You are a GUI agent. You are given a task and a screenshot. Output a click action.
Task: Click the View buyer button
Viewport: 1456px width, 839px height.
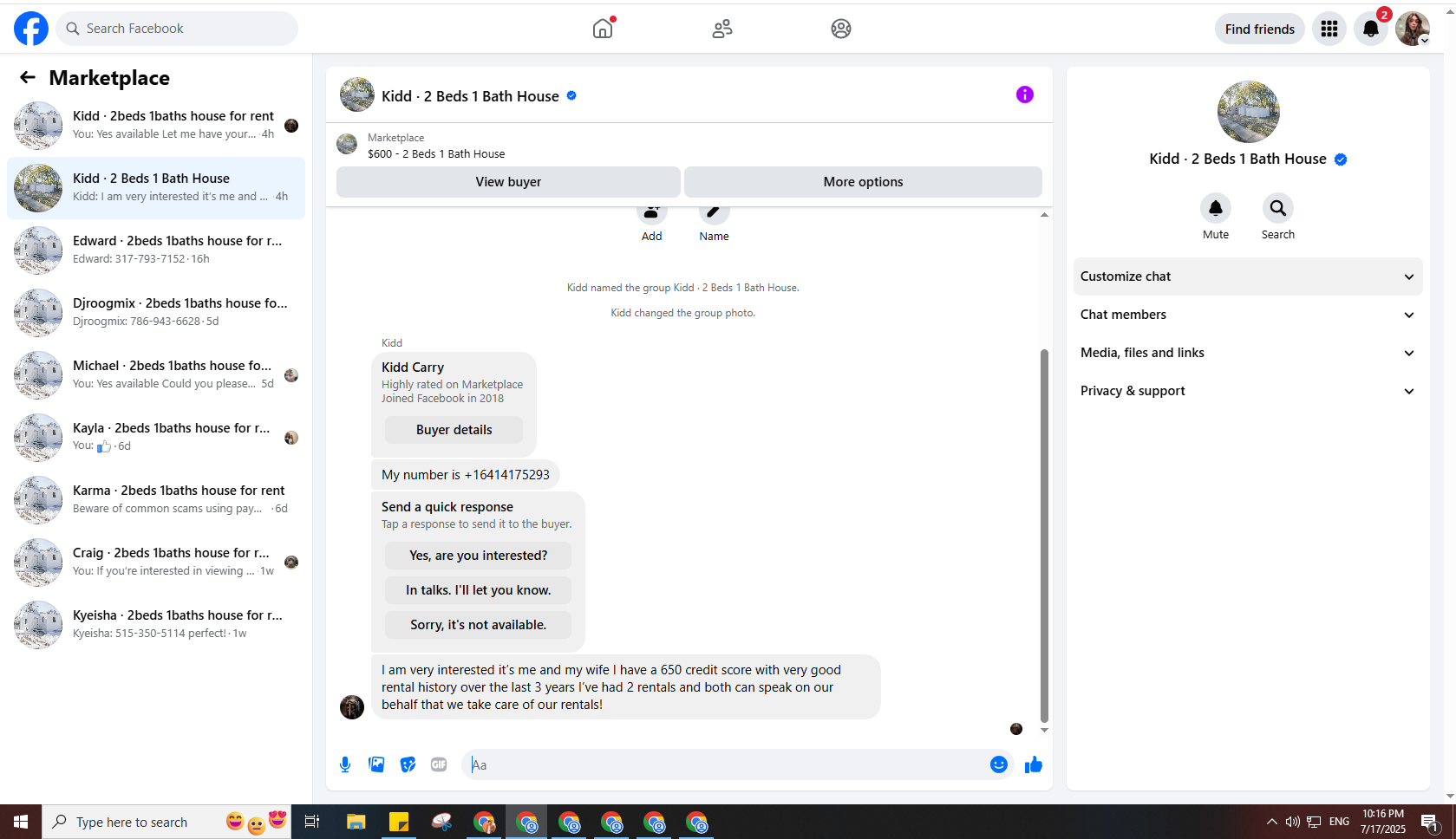(x=508, y=182)
